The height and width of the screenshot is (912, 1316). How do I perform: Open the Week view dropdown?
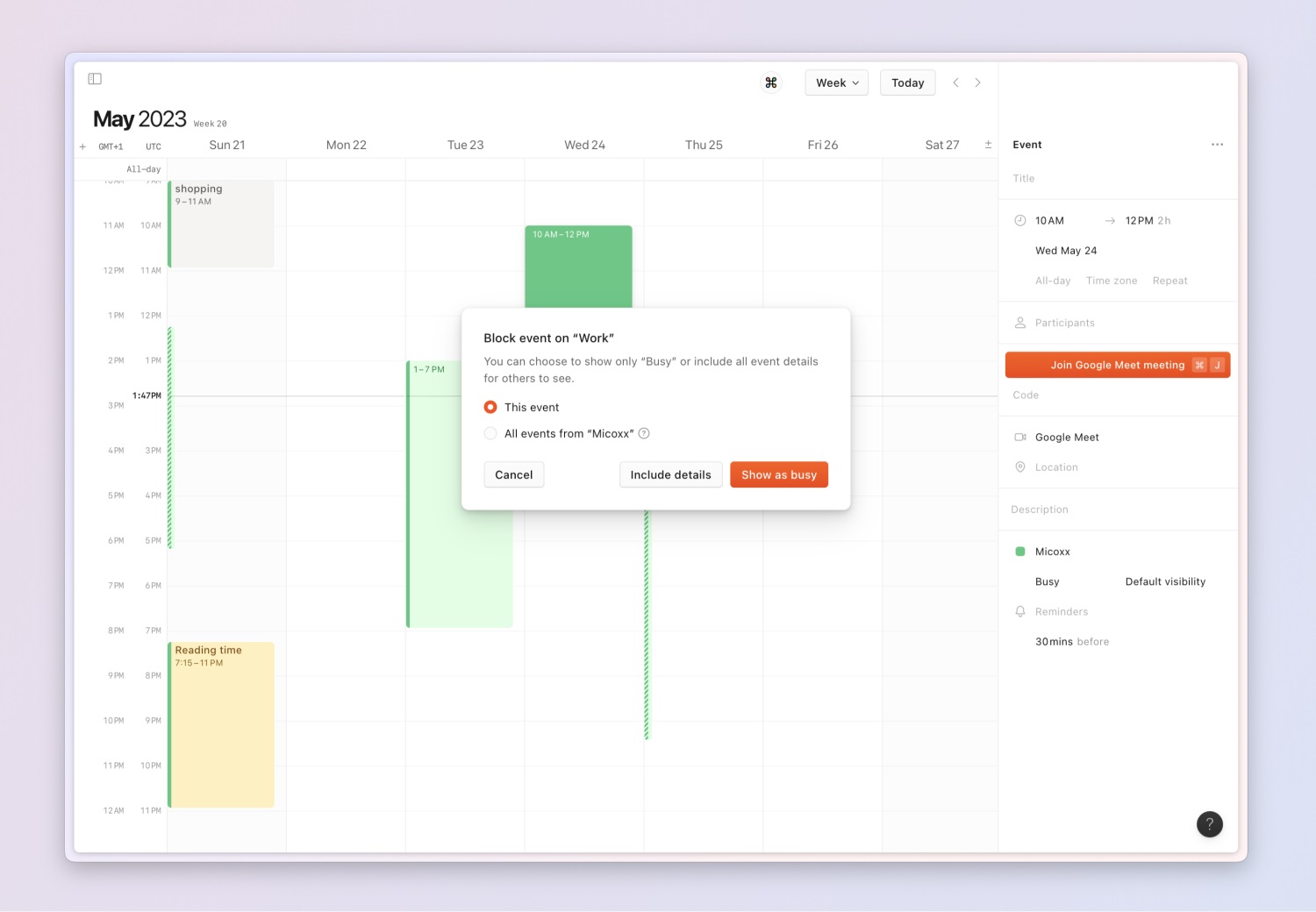pos(836,82)
